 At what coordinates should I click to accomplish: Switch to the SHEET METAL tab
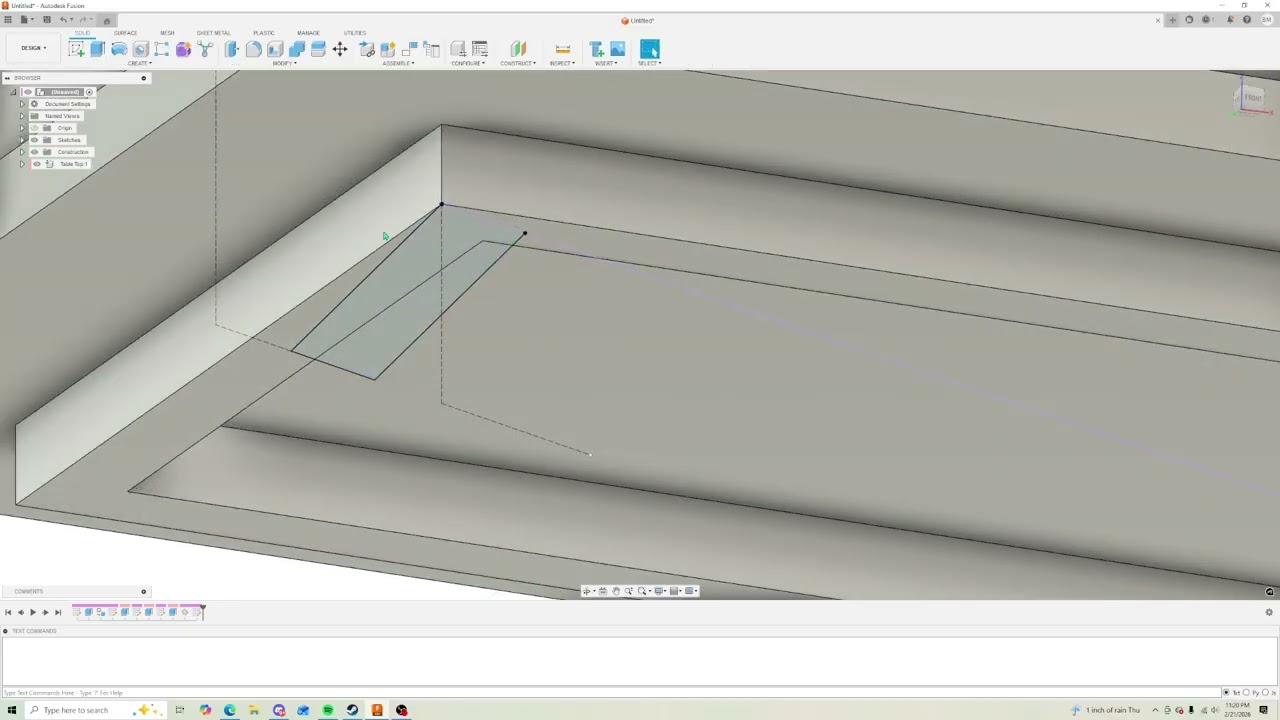click(x=213, y=33)
